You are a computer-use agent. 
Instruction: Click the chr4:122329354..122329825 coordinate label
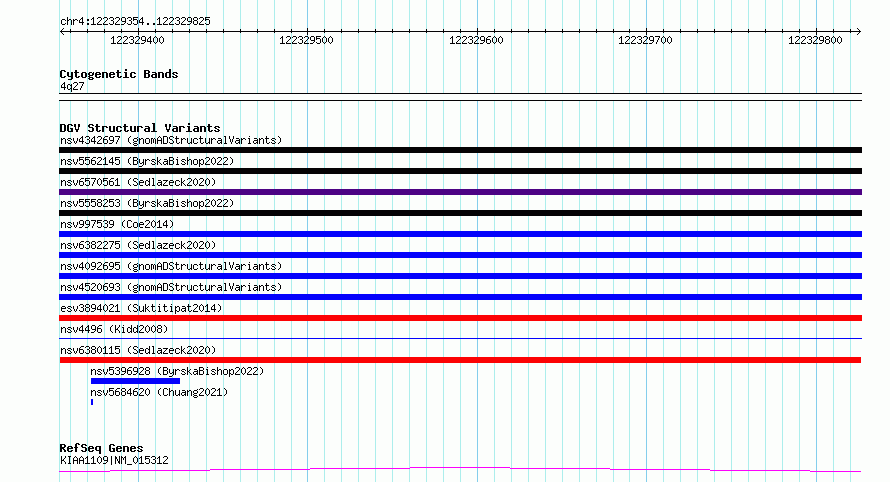coord(135,22)
